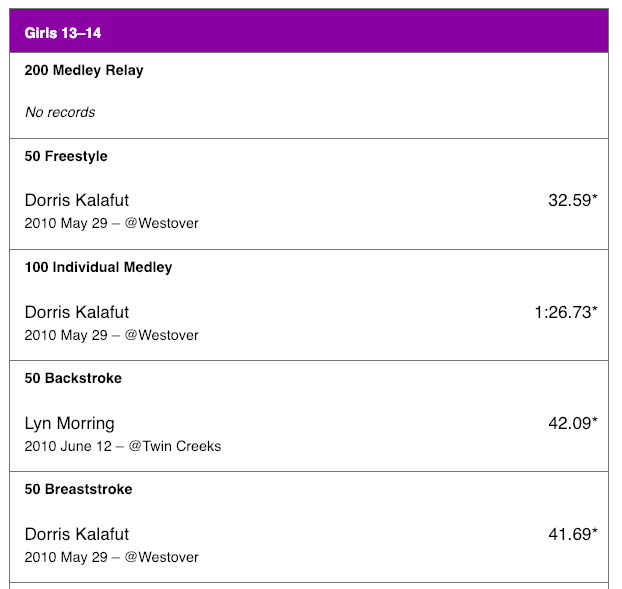The image size is (622, 589).
Task: Open the 100 Individual Medley heading
Action: 98,267
